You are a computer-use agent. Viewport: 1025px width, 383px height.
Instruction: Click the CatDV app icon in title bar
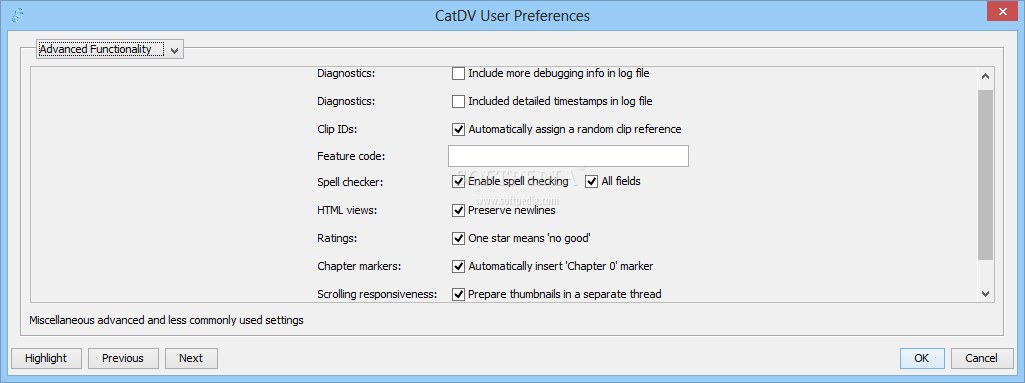tap(18, 16)
